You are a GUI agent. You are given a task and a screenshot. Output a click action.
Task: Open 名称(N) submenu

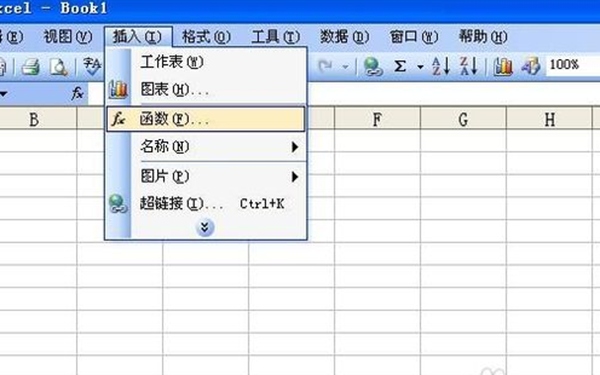tap(206, 147)
